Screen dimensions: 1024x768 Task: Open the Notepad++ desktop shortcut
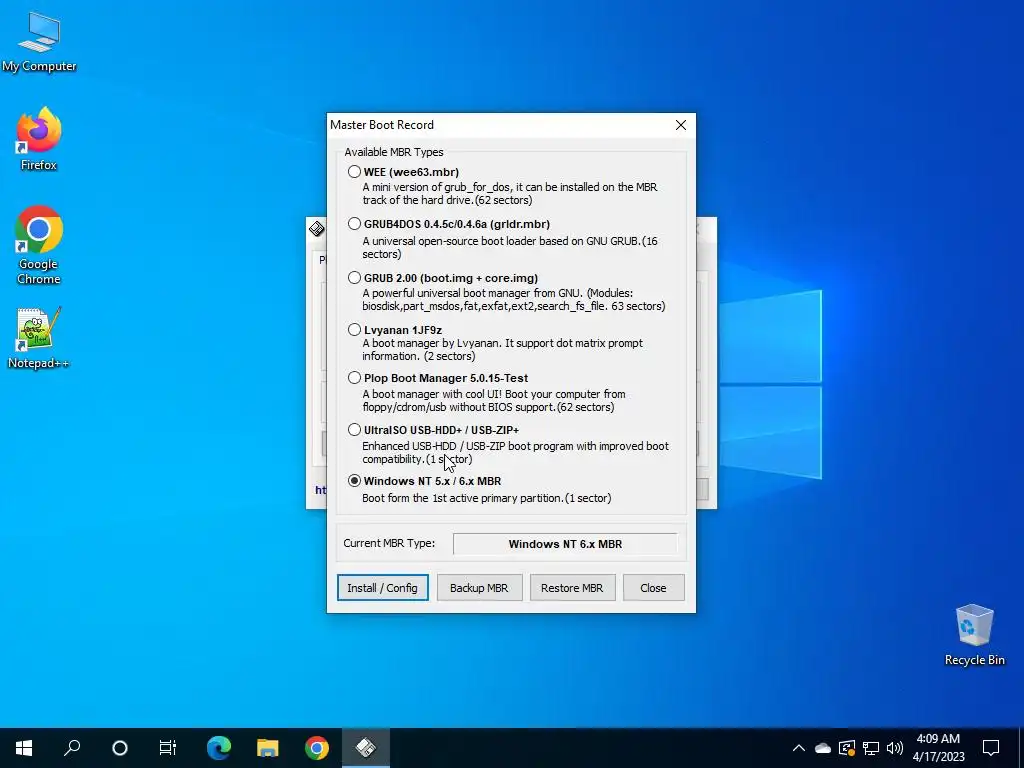39,338
